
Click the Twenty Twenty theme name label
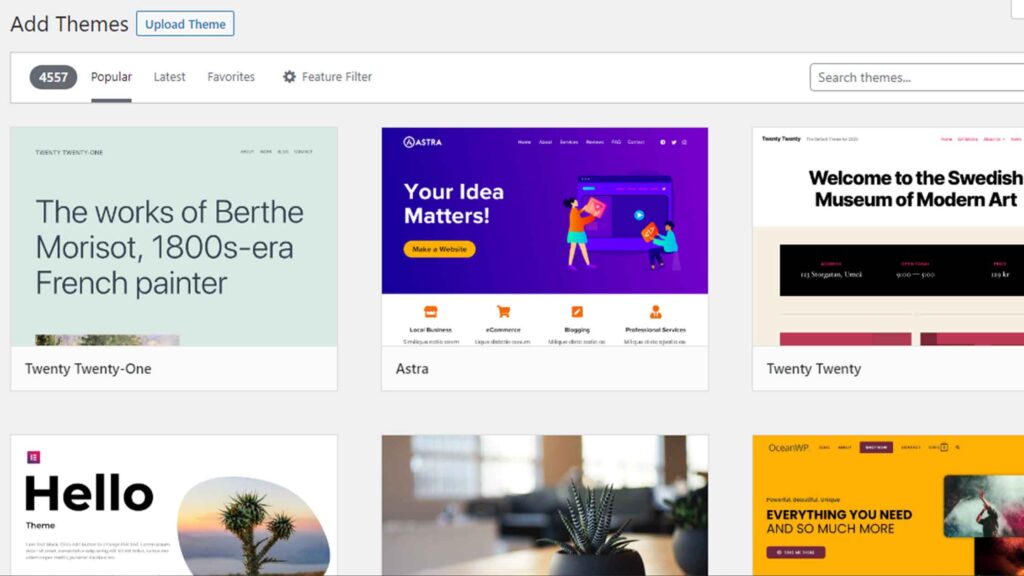814,368
